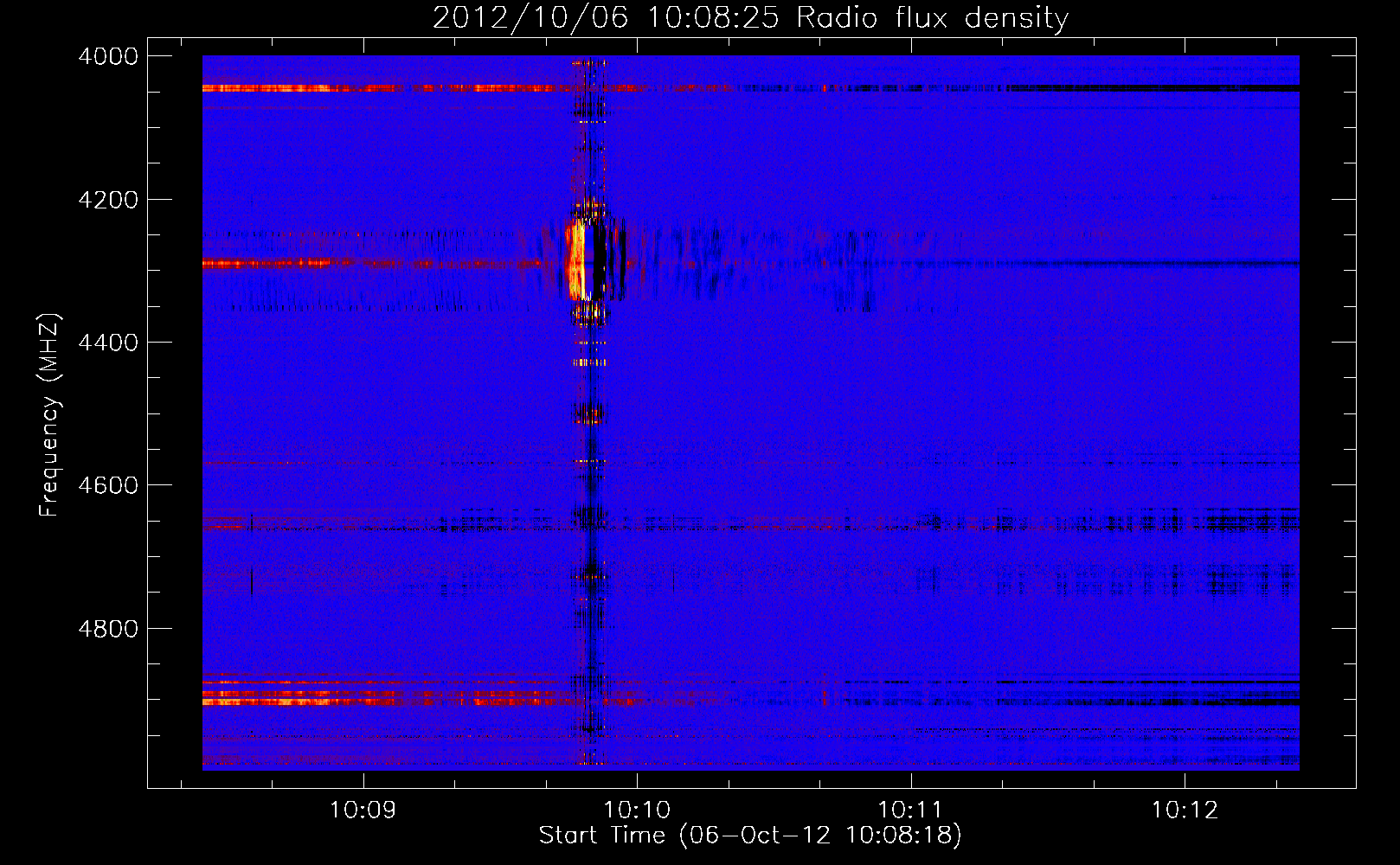Image resolution: width=1400 pixels, height=865 pixels.
Task: Select the 4800 frequency tick label
Action: pyautogui.click(x=108, y=628)
